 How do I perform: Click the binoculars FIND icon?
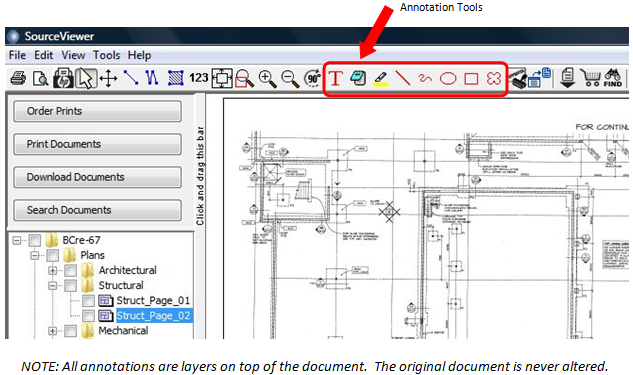coord(612,78)
